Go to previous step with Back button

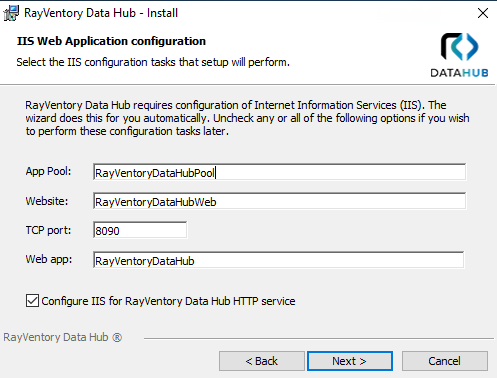click(262, 361)
